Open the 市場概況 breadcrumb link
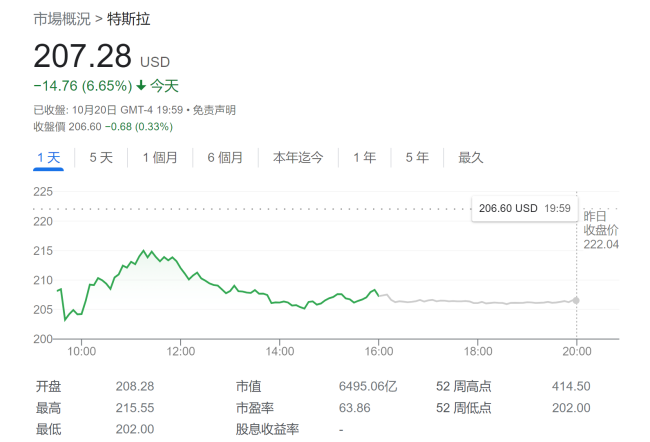This screenshot has height=442, width=650. [62, 19]
